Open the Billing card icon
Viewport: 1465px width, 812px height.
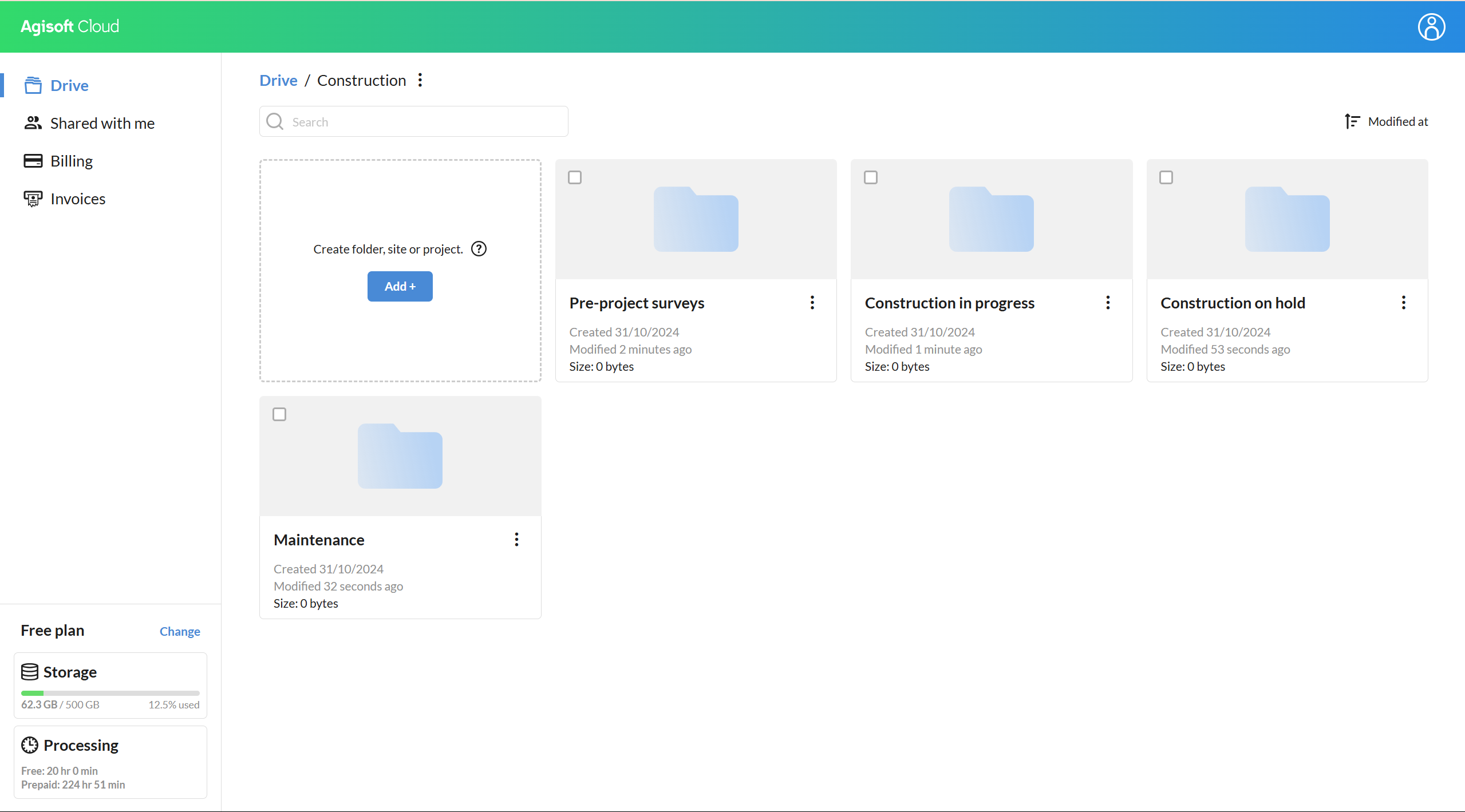(33, 161)
